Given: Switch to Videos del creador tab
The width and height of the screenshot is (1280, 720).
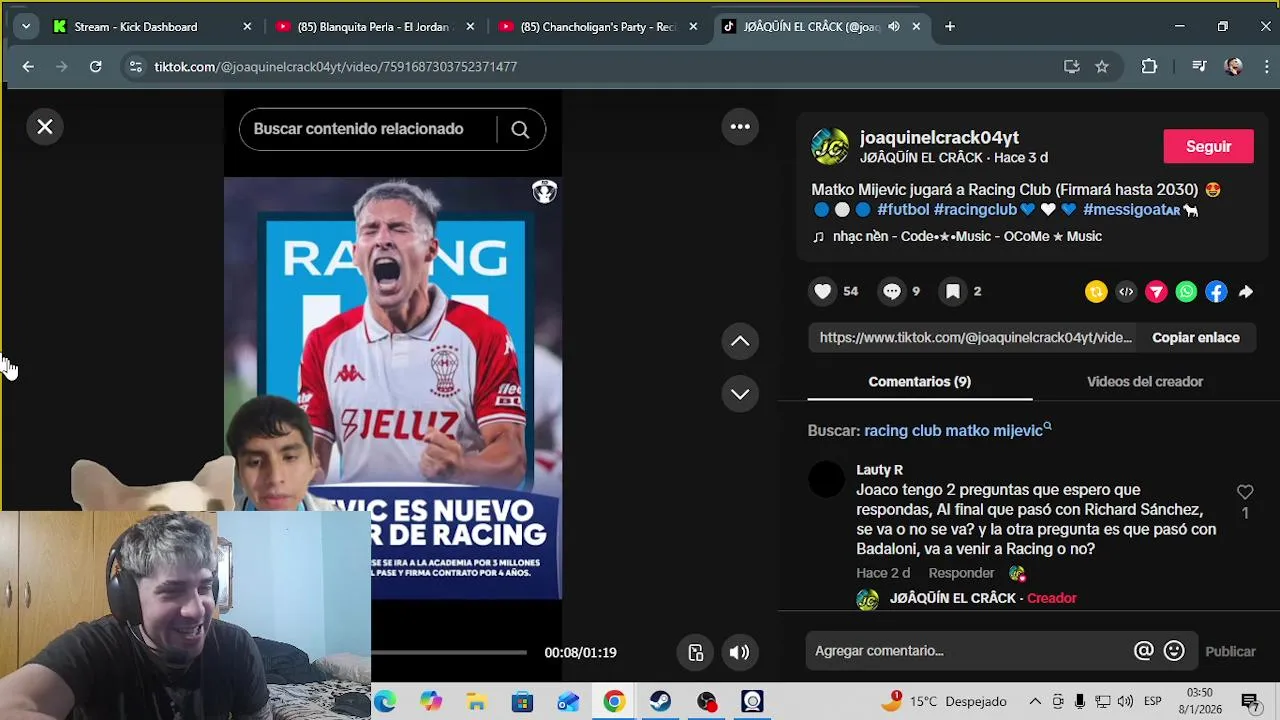Looking at the screenshot, I should click(x=1144, y=381).
